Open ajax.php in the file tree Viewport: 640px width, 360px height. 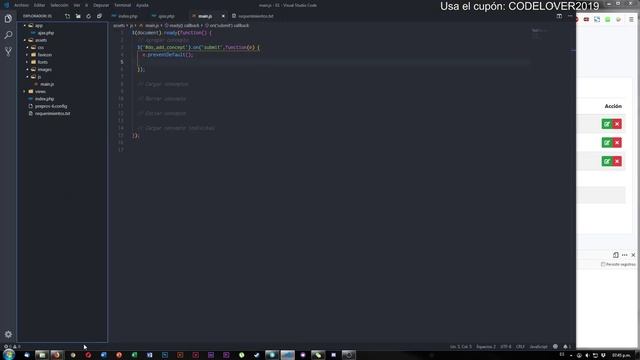tap(45, 33)
